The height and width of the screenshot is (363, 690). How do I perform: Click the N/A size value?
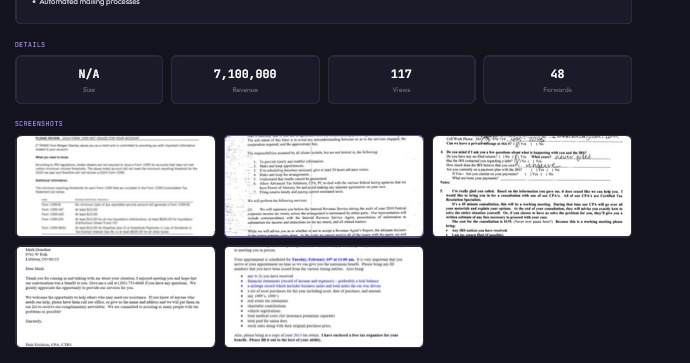pyautogui.click(x=89, y=74)
